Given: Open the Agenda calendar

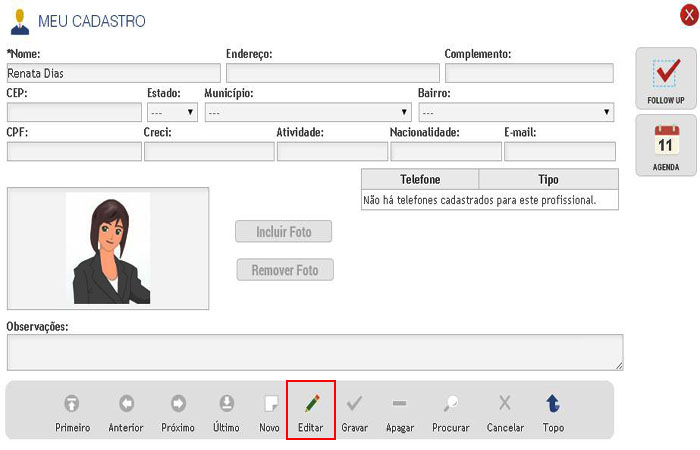Looking at the screenshot, I should (665, 146).
